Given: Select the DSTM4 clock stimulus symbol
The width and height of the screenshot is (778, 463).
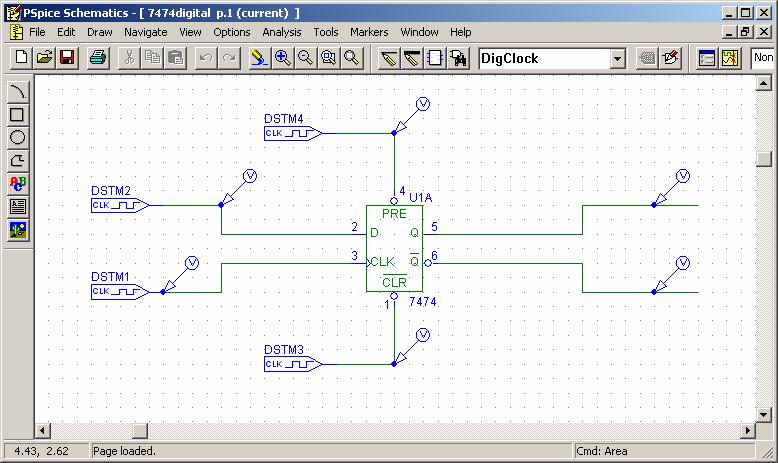Looking at the screenshot, I should (x=293, y=133).
